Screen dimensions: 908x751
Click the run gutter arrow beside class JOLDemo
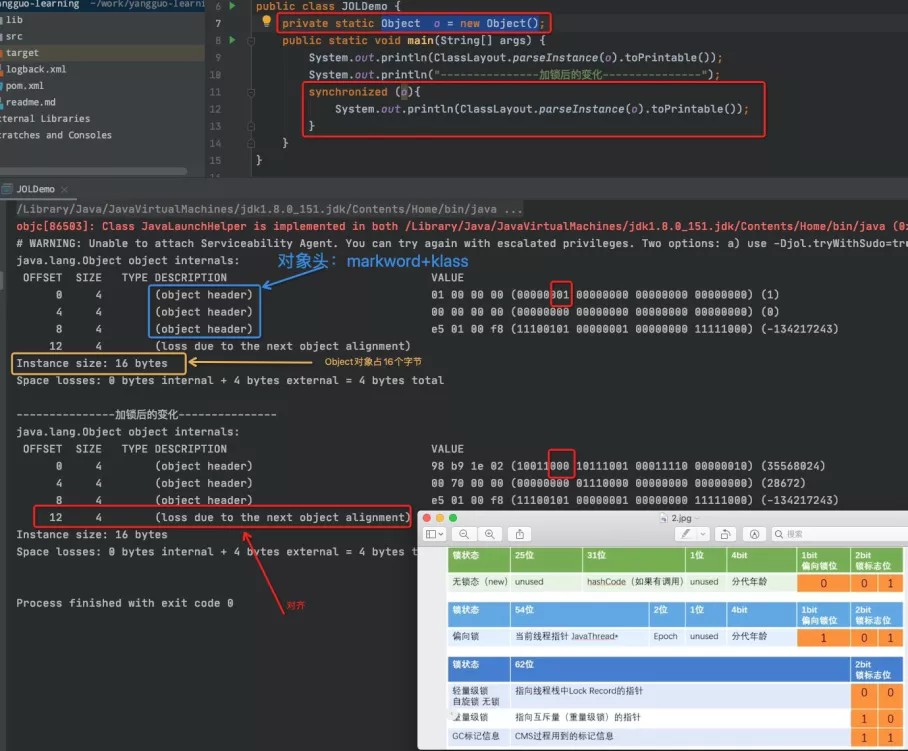click(233, 6)
